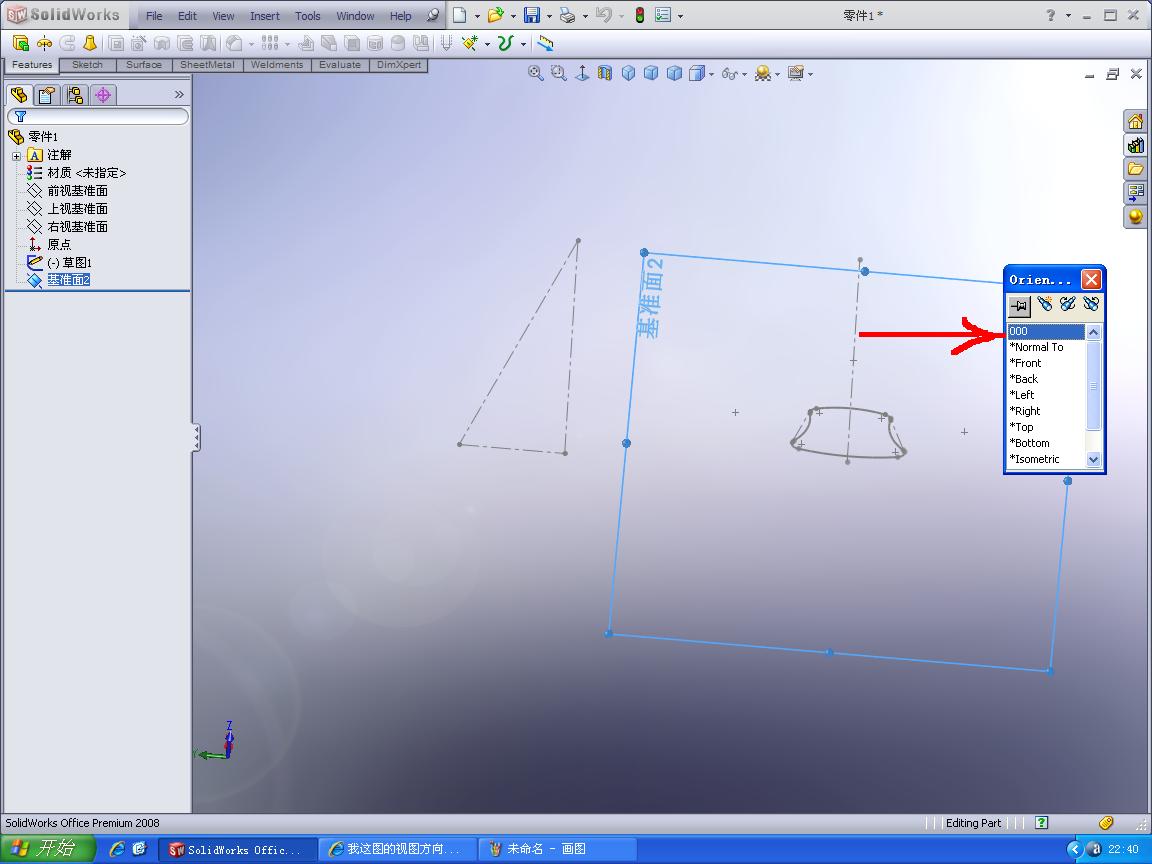Open Appearances ball icon in task pane

pos(1135,216)
